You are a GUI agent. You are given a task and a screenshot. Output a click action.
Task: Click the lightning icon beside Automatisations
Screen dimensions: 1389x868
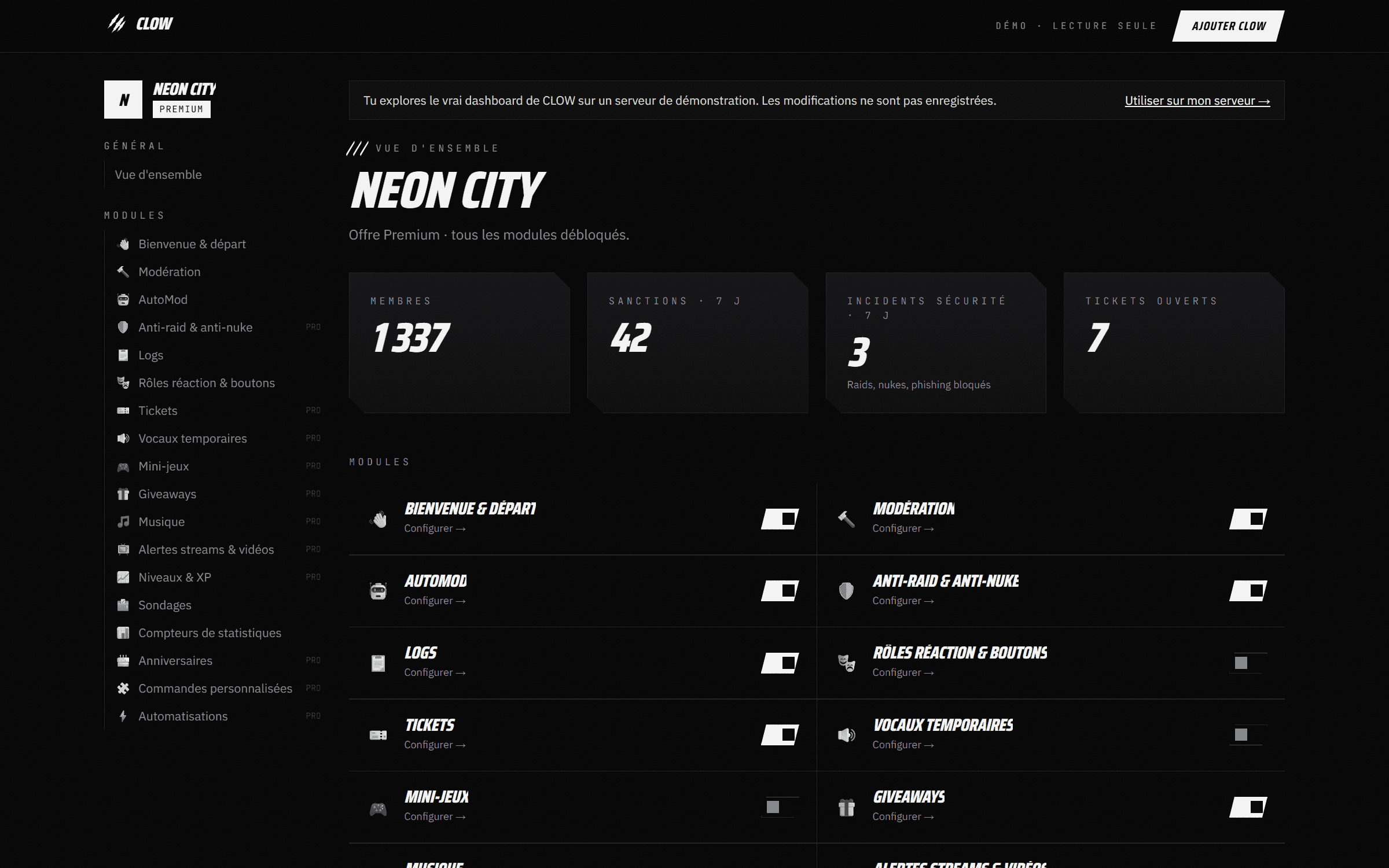pos(123,716)
